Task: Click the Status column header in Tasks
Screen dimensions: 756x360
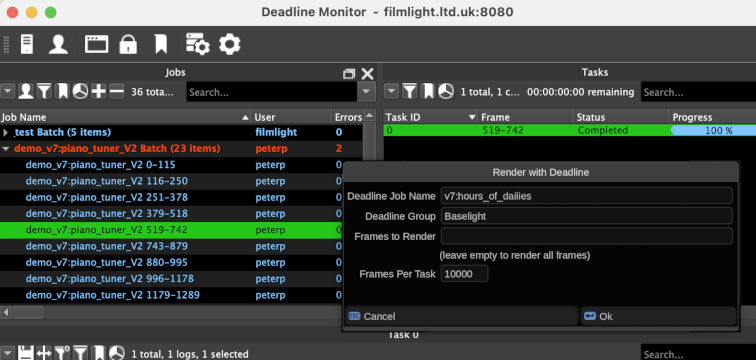Action: click(622, 117)
